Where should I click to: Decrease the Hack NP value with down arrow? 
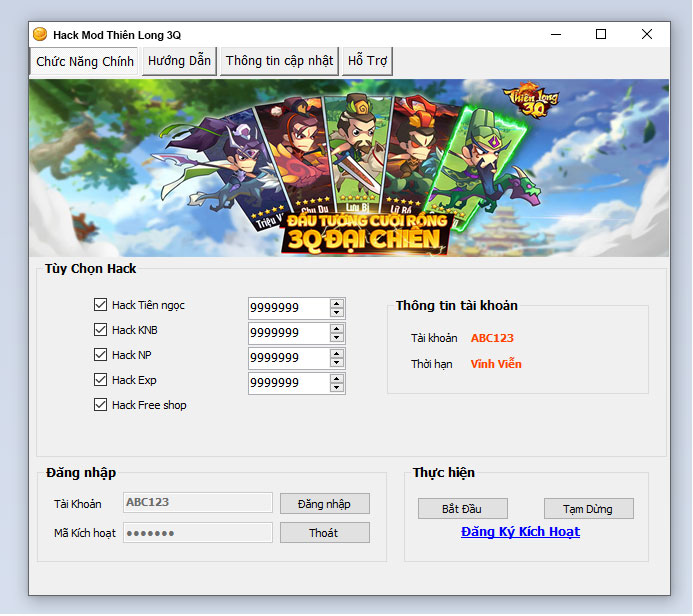[337, 363]
